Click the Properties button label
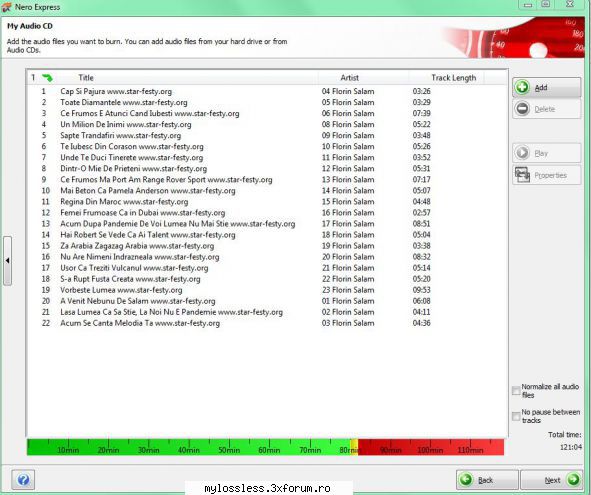 point(550,175)
